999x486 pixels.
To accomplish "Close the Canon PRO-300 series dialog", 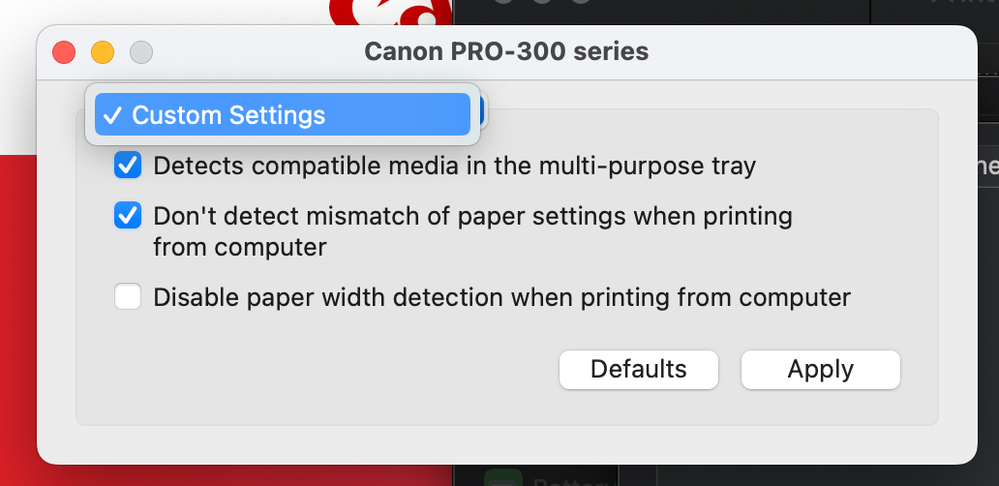I will click(64, 51).
